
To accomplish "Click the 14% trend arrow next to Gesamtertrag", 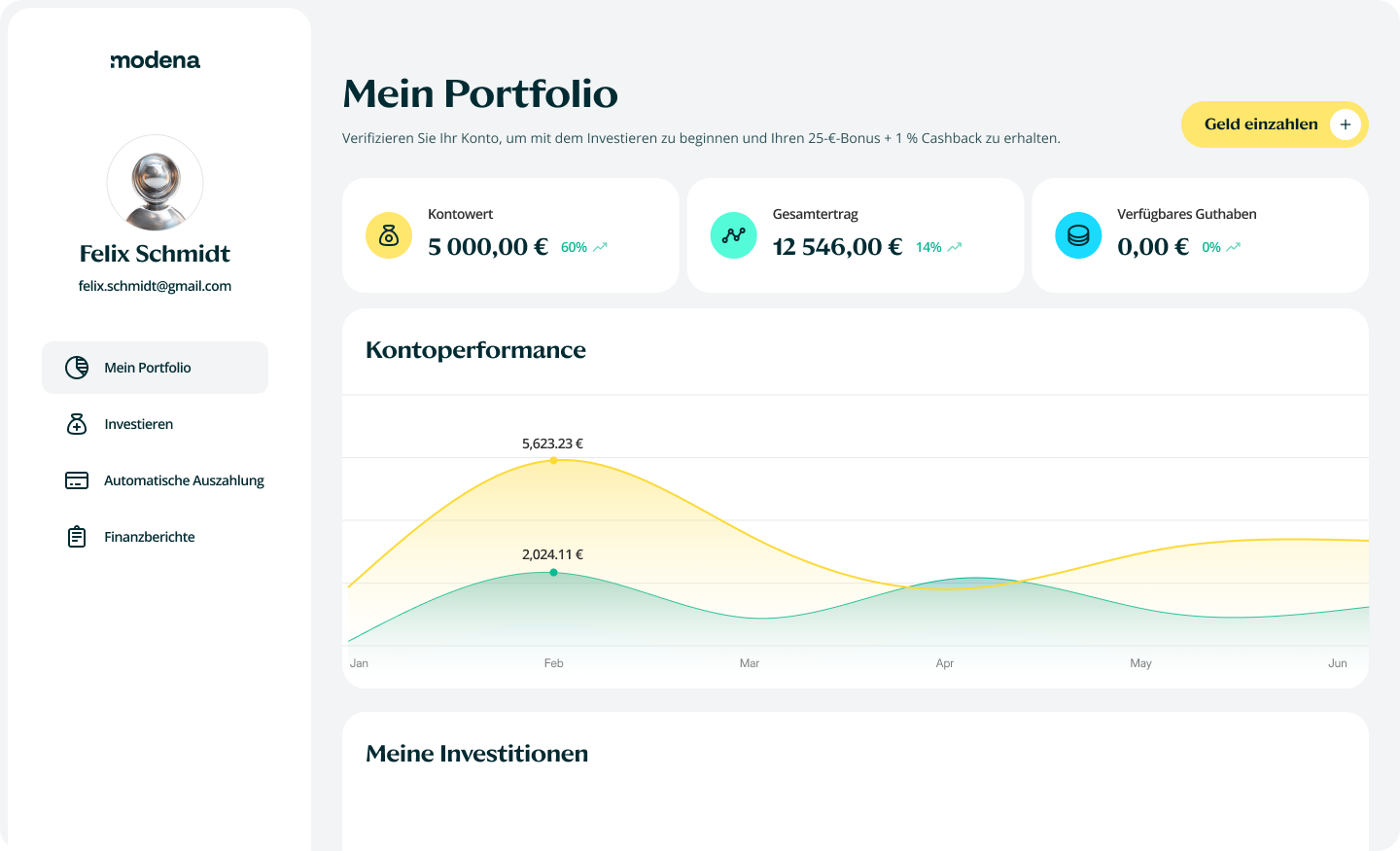I will (x=955, y=247).
